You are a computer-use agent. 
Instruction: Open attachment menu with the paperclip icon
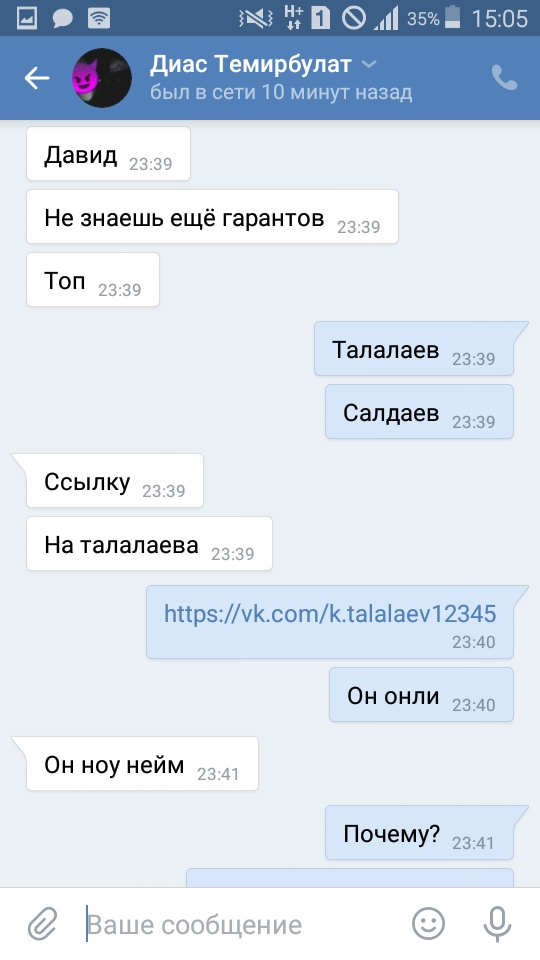tap(43, 924)
